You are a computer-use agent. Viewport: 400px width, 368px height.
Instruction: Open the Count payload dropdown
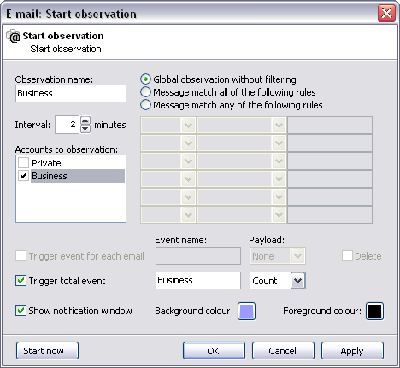click(298, 281)
